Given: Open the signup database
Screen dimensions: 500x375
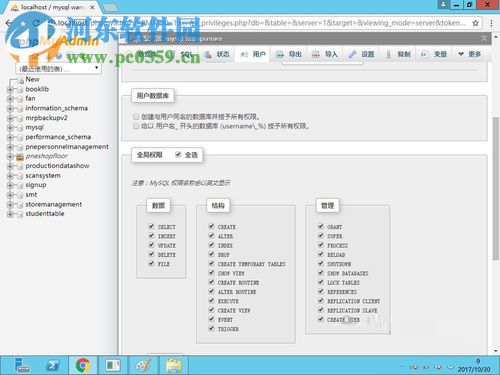Looking at the screenshot, I should [36, 185].
